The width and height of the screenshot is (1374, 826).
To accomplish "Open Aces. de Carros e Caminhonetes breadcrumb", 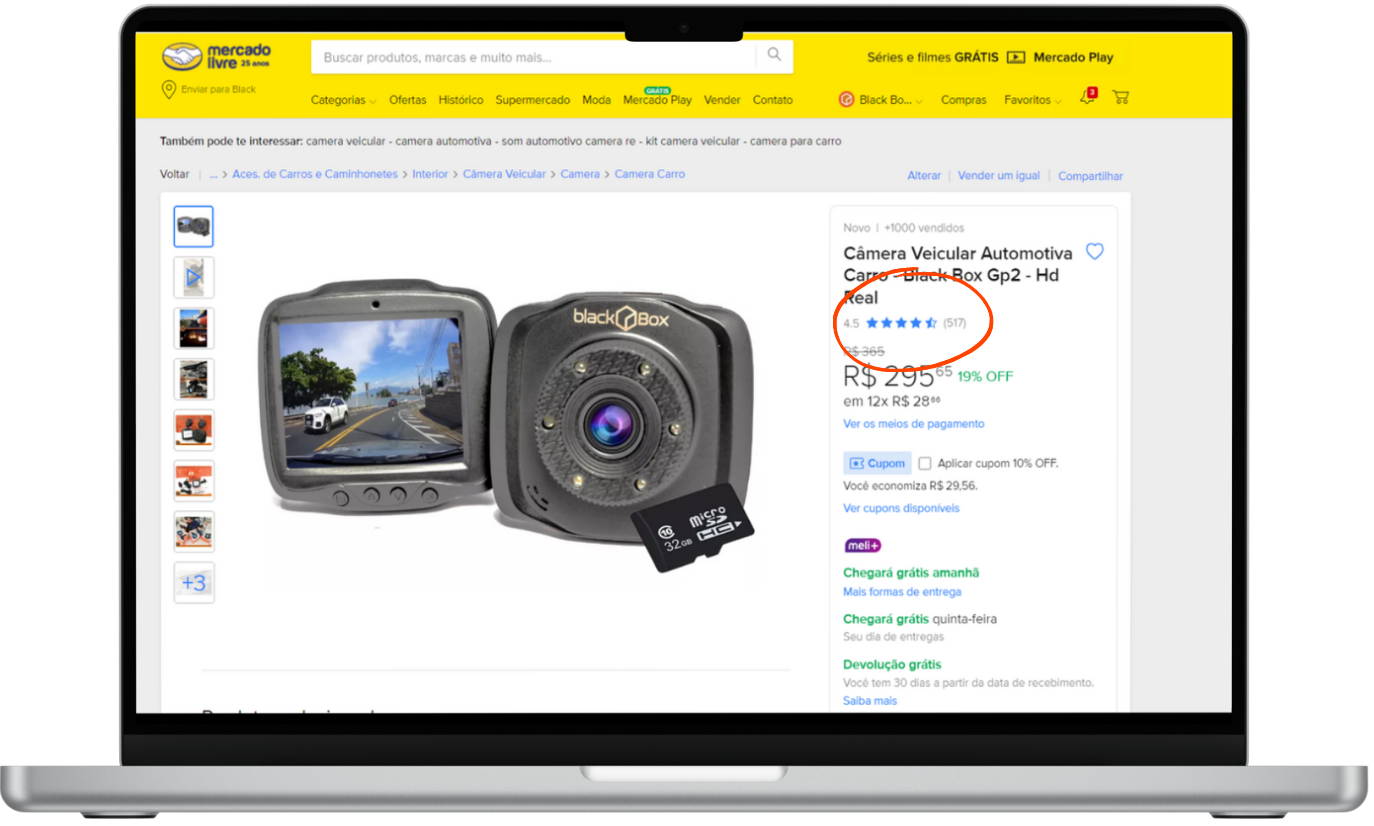I will pos(315,174).
